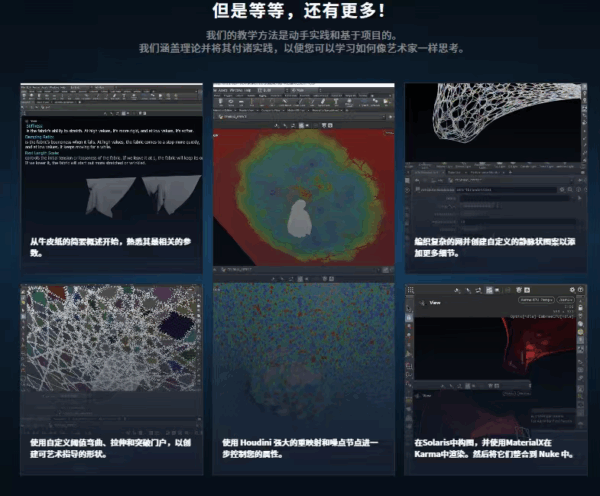Open the colored fracture web thumbnail

(x=111, y=380)
